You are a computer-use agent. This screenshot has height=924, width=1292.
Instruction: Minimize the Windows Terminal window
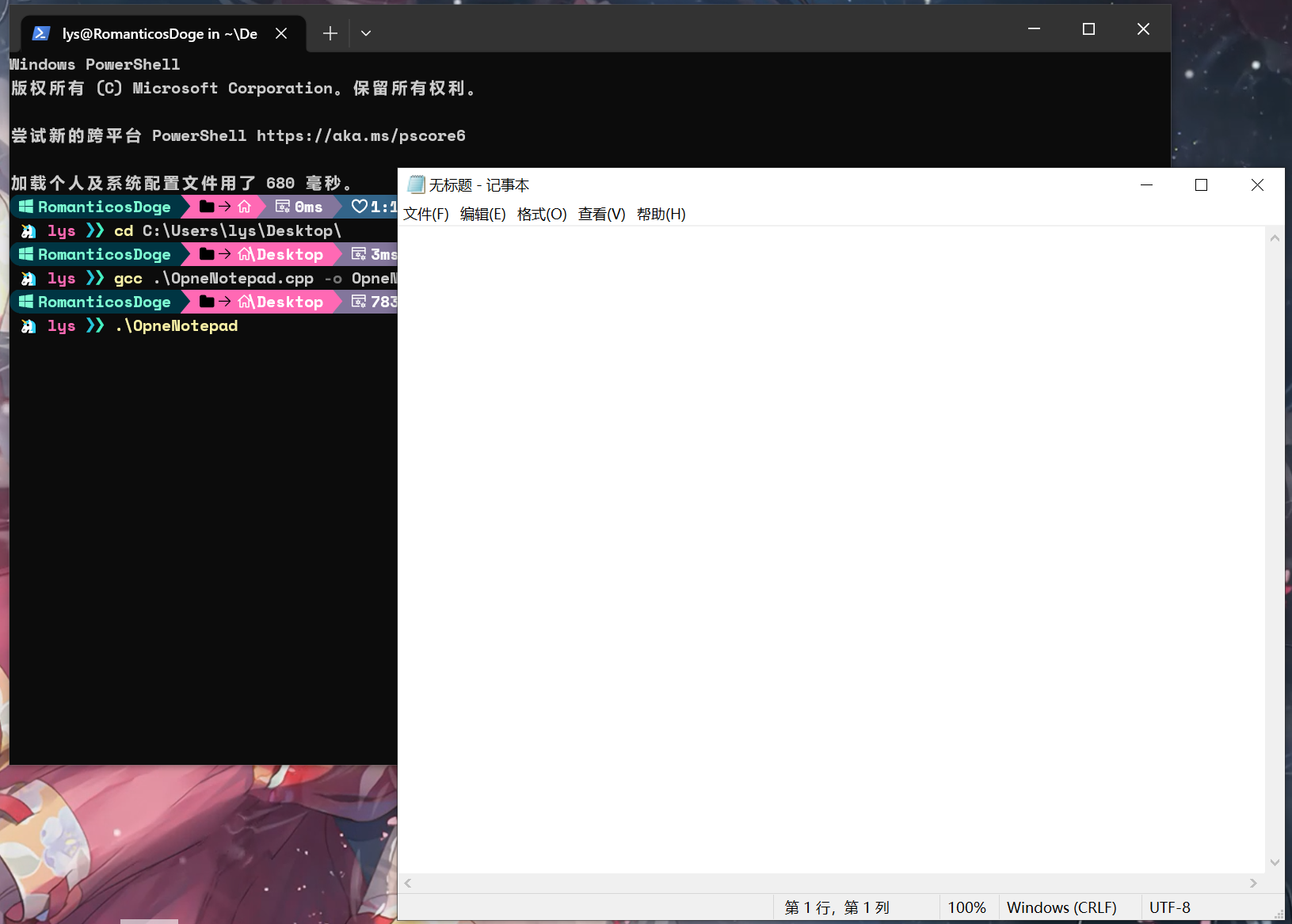(x=1034, y=29)
